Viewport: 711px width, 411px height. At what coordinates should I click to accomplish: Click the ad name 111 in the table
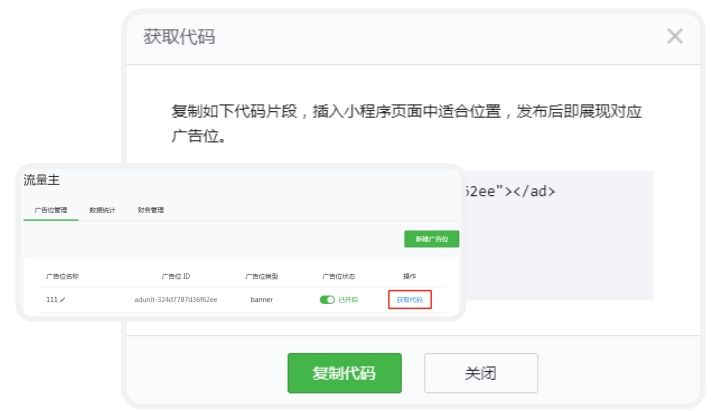52,299
